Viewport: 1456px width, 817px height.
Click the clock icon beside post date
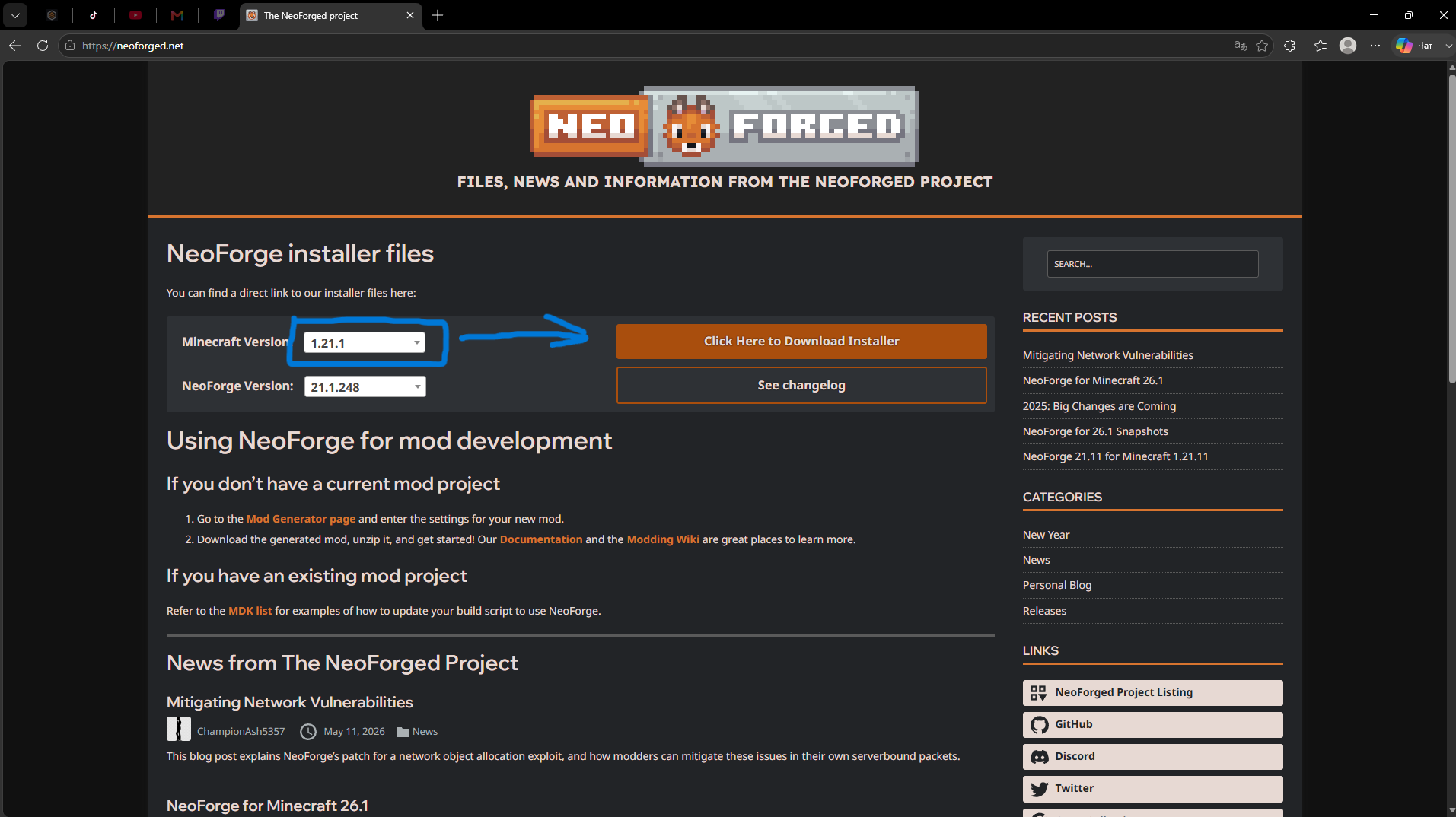(x=307, y=731)
